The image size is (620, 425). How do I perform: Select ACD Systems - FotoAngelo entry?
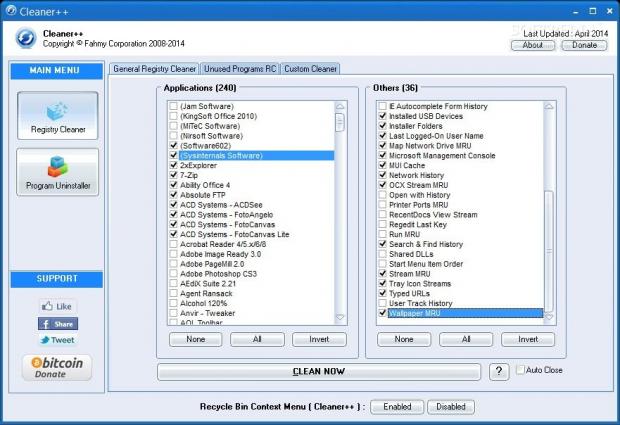tap(227, 215)
